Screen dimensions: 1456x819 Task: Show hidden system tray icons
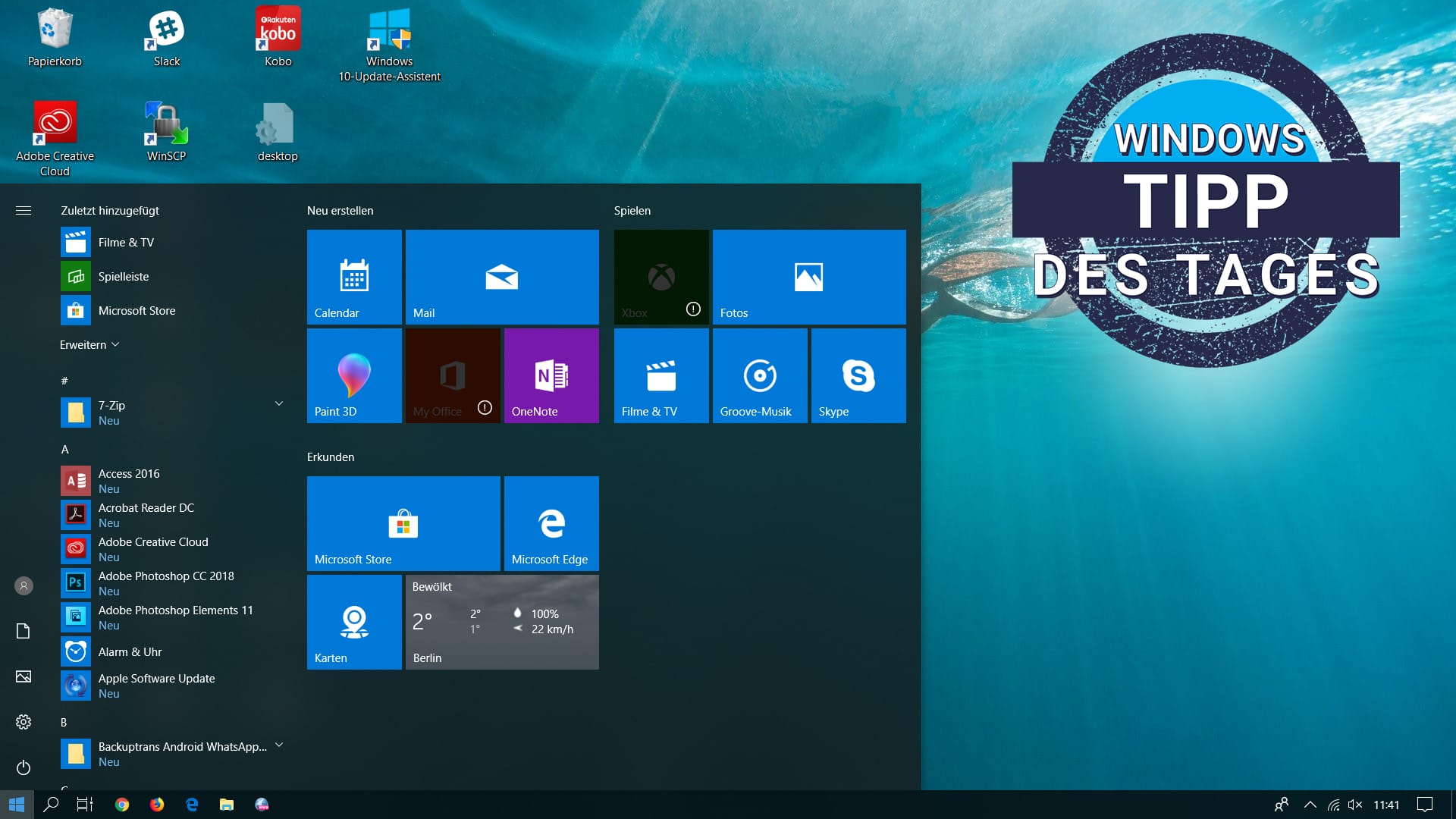1310,805
